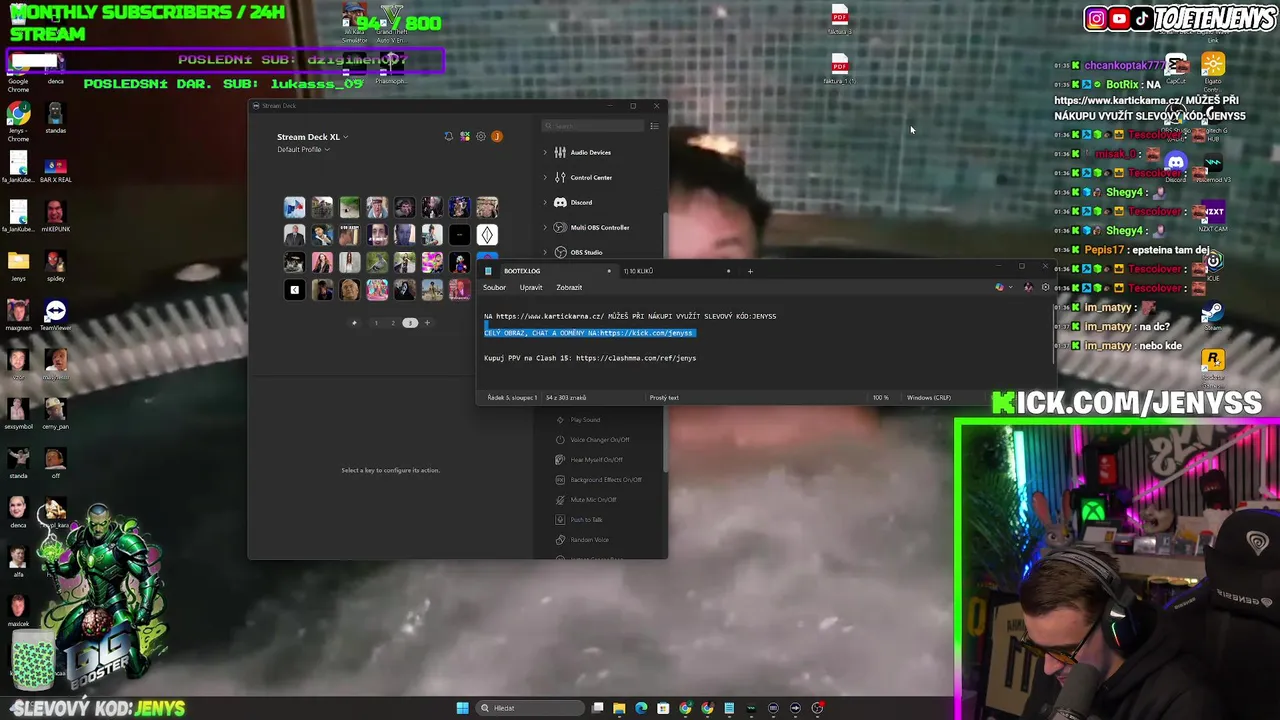Expand the OBS Studio category

pyautogui.click(x=545, y=252)
